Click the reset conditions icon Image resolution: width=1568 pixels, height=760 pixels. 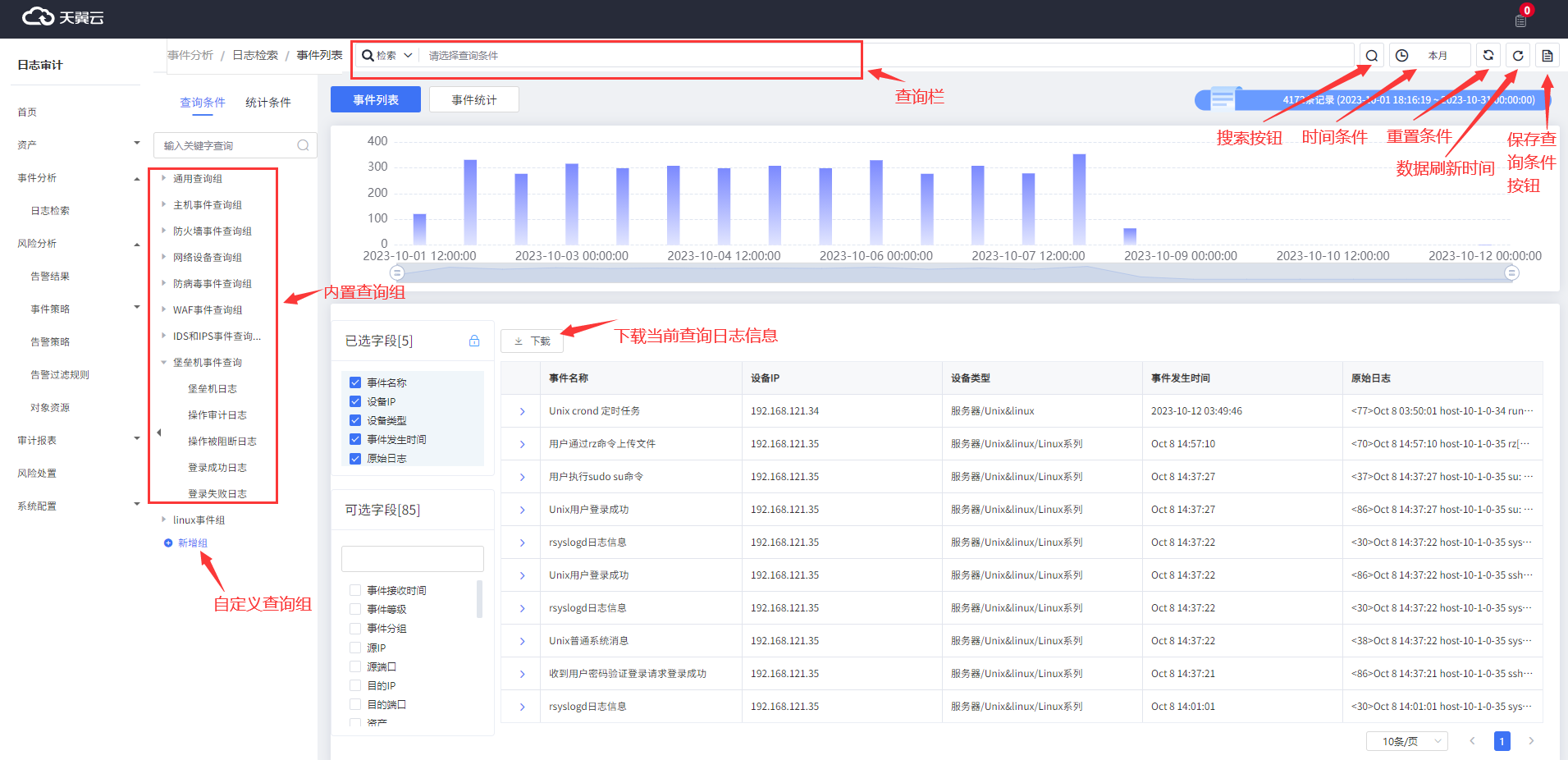pos(1488,56)
